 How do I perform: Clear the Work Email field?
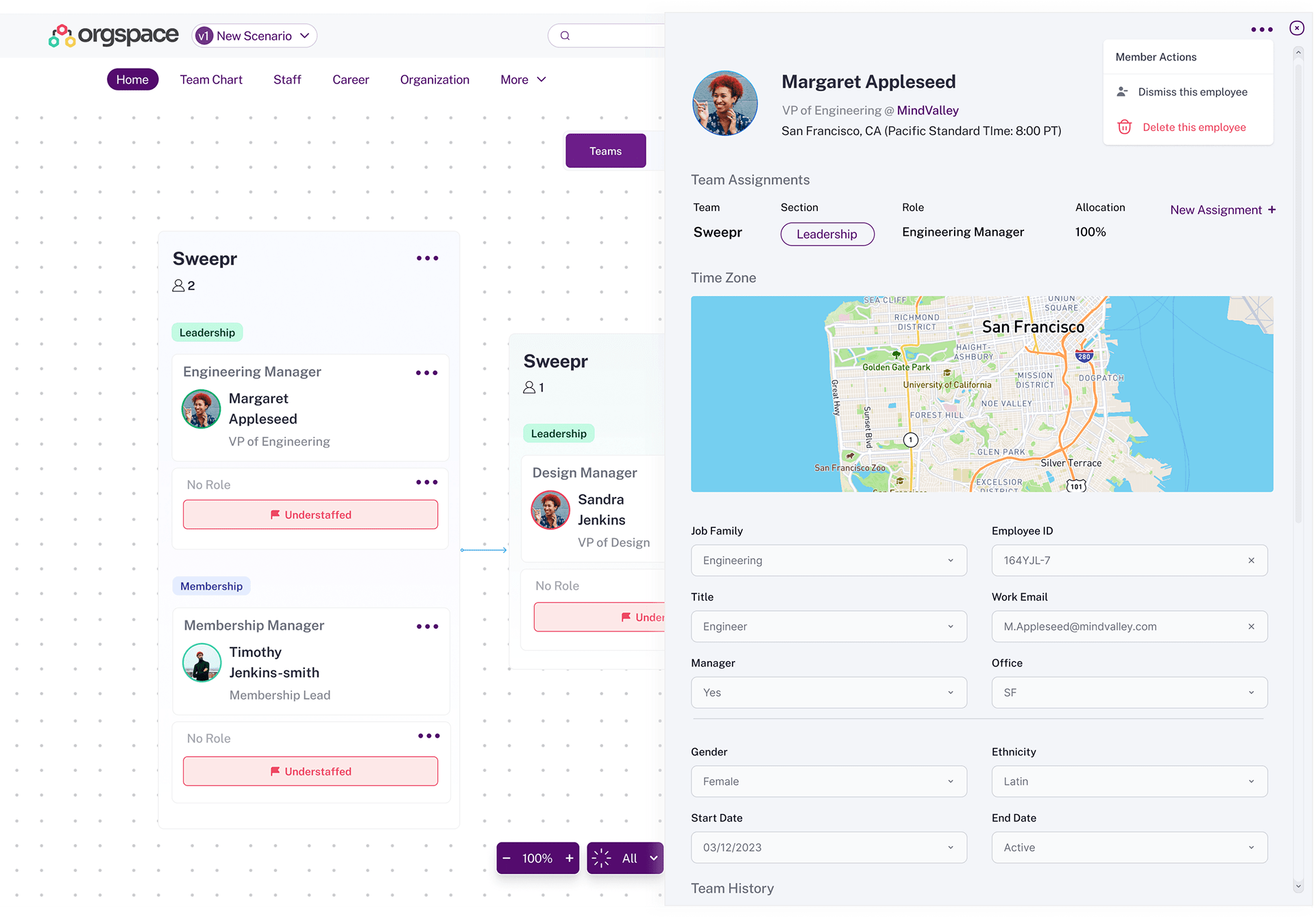(x=1252, y=627)
